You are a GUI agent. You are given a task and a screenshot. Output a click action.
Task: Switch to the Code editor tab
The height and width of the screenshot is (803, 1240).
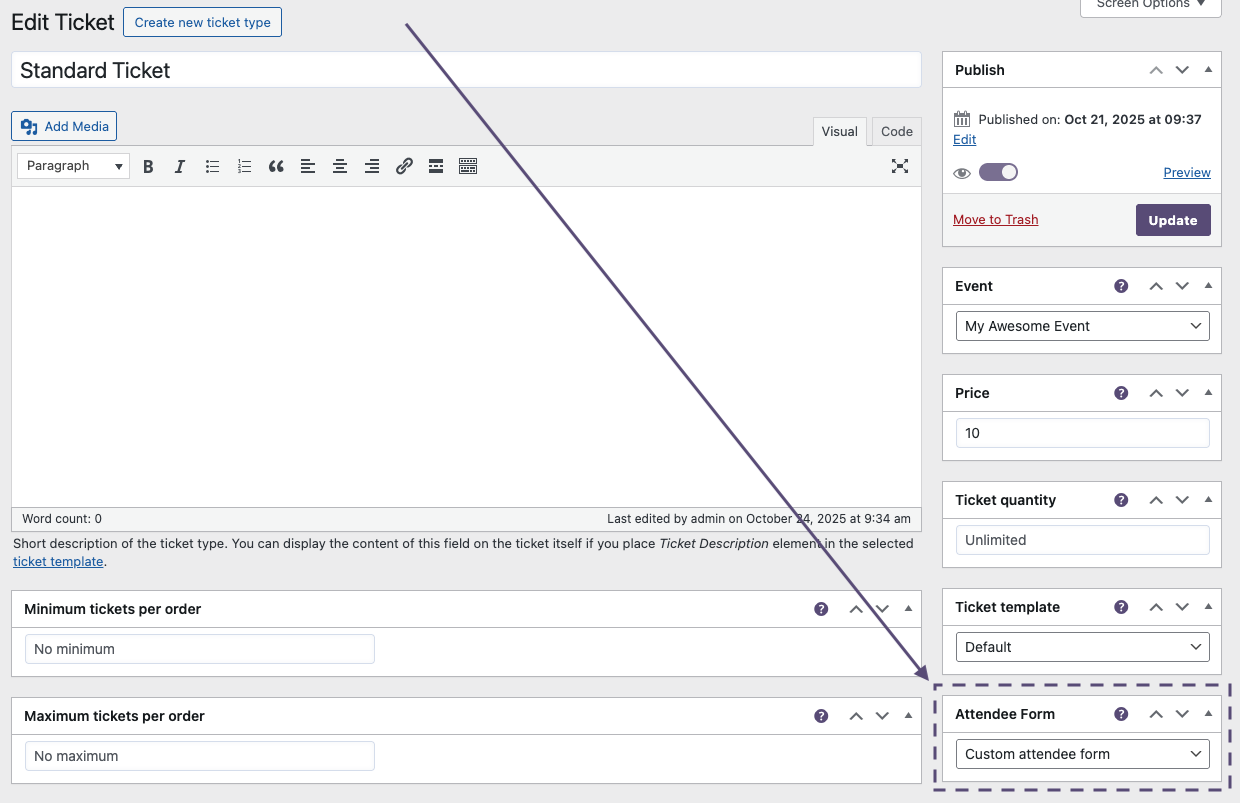pos(896,132)
